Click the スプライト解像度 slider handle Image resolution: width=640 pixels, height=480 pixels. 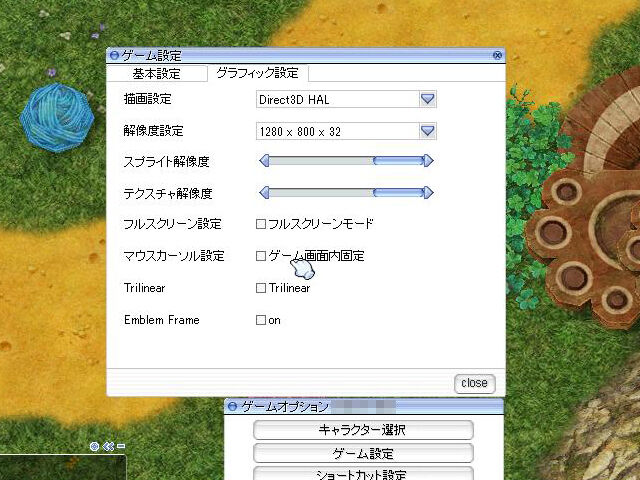point(398,161)
